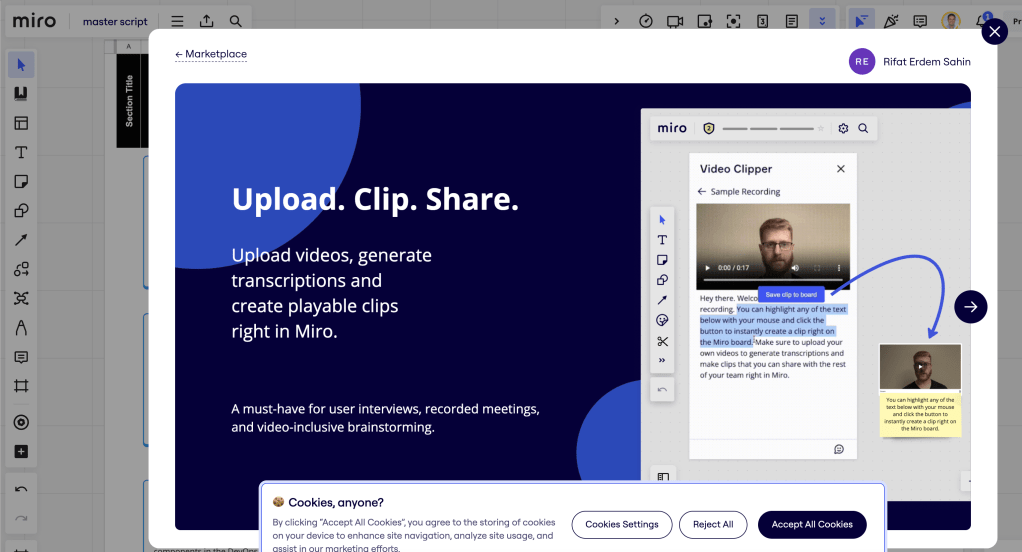Open the user avatar in the top bar

tap(951, 22)
